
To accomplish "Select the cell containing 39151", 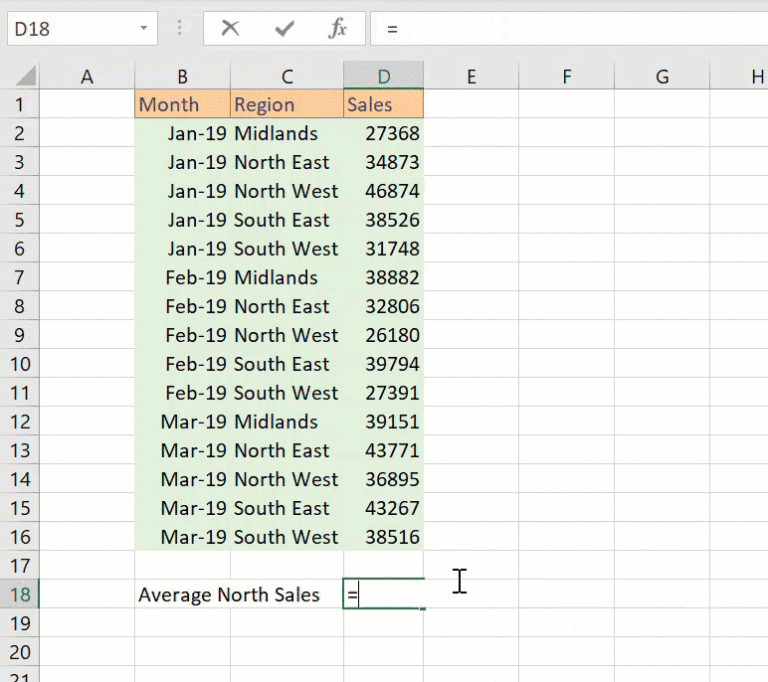I will tap(384, 421).
